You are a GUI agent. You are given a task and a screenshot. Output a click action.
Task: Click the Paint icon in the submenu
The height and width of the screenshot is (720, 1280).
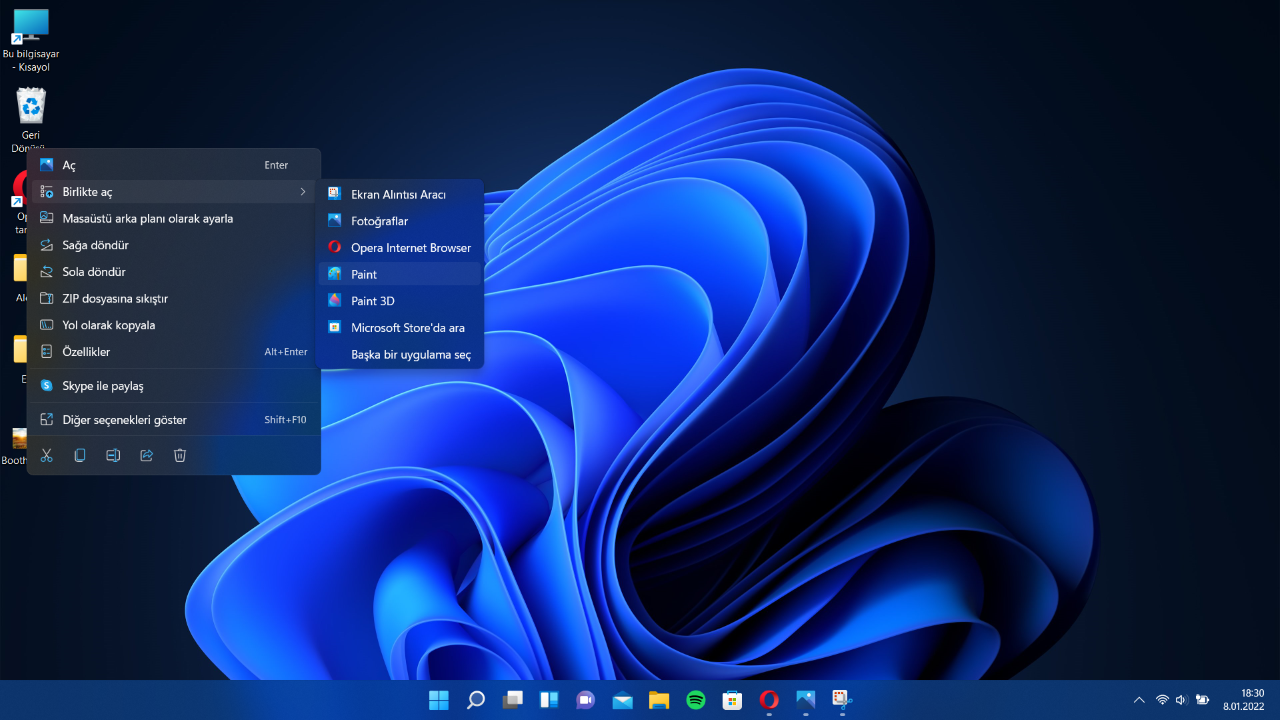[335, 274]
